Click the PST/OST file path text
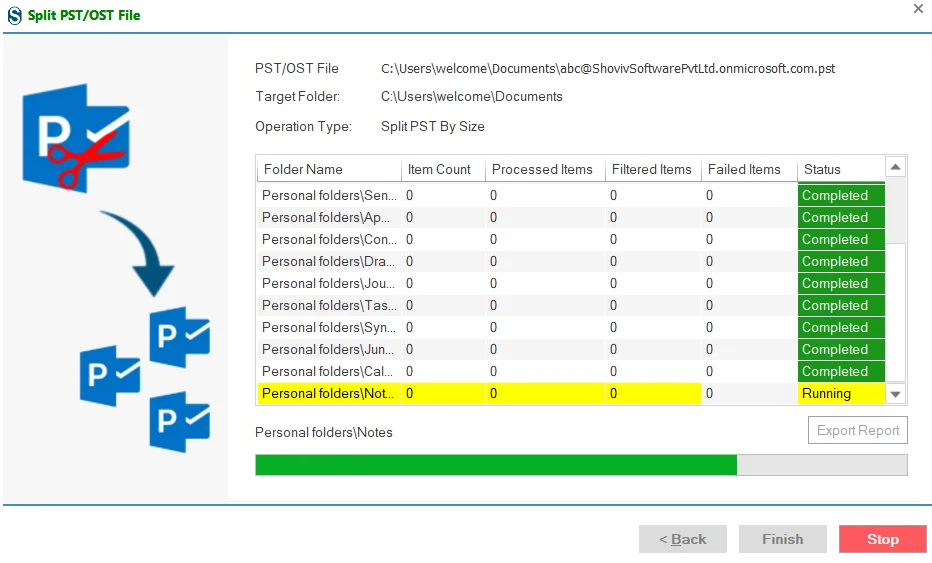The image size is (932, 563). pyautogui.click(x=607, y=69)
